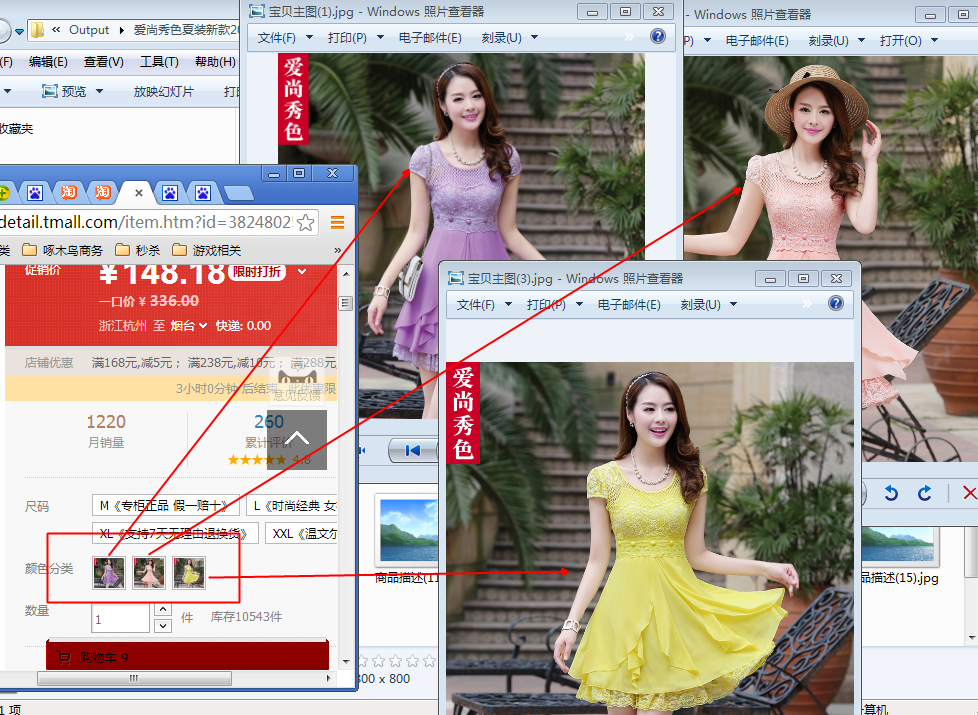Click the 爱尚秀色夏装新款 folder breadcrumb
The height and width of the screenshot is (715, 978).
pyautogui.click(x=185, y=30)
